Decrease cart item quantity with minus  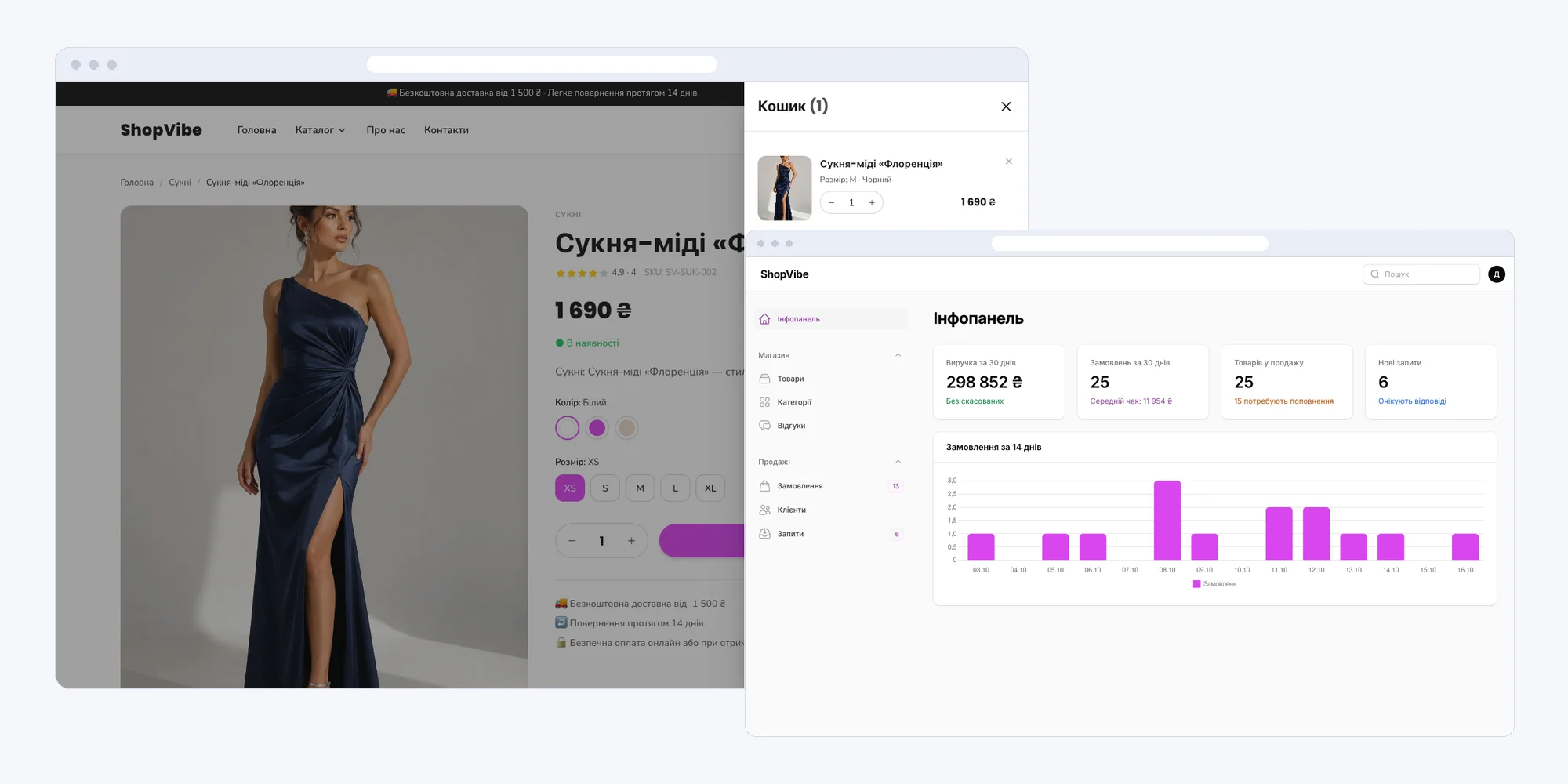click(831, 202)
